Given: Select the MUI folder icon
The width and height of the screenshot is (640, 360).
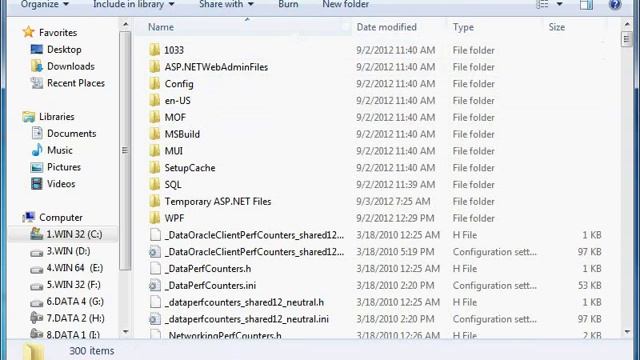Looking at the screenshot, I should (x=155, y=151).
